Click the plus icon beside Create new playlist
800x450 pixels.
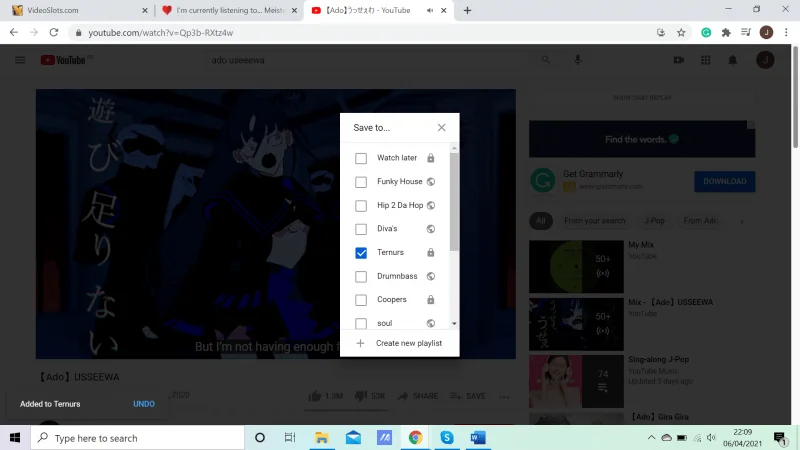360,343
